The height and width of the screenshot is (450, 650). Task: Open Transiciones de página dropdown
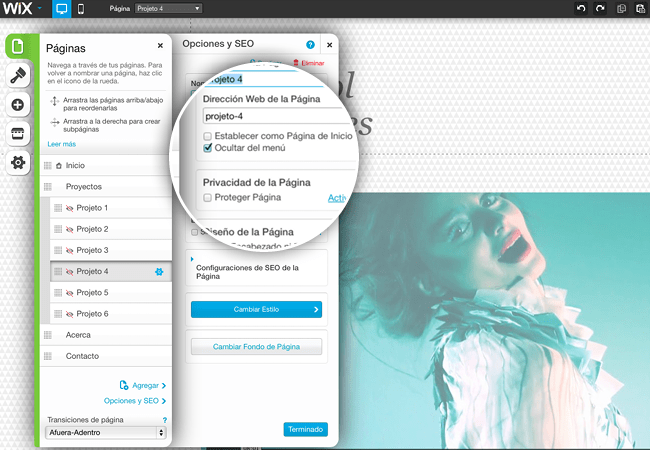tap(105, 433)
